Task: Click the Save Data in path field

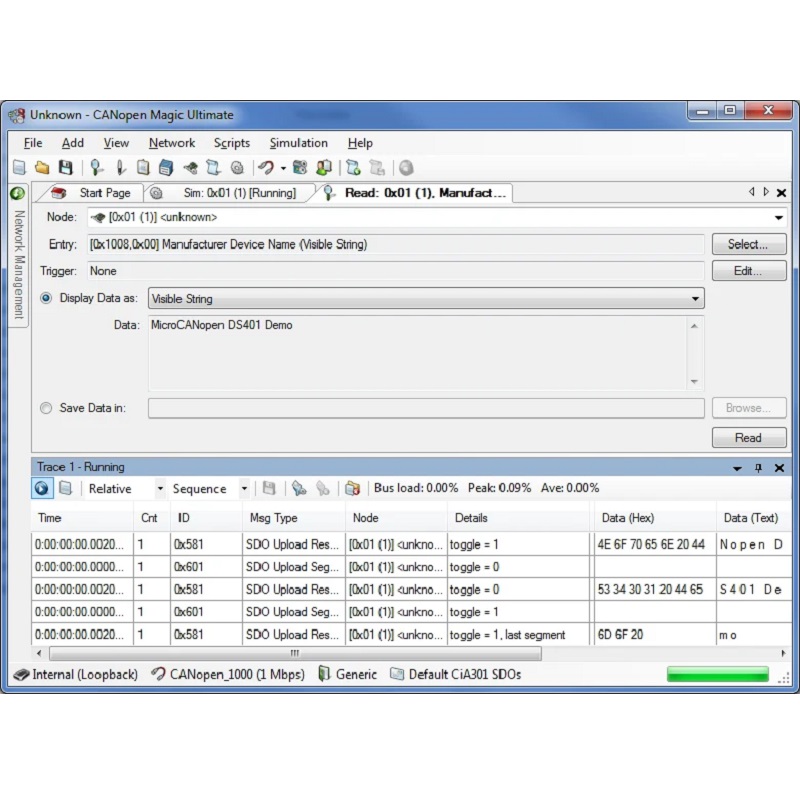Action: click(x=426, y=408)
